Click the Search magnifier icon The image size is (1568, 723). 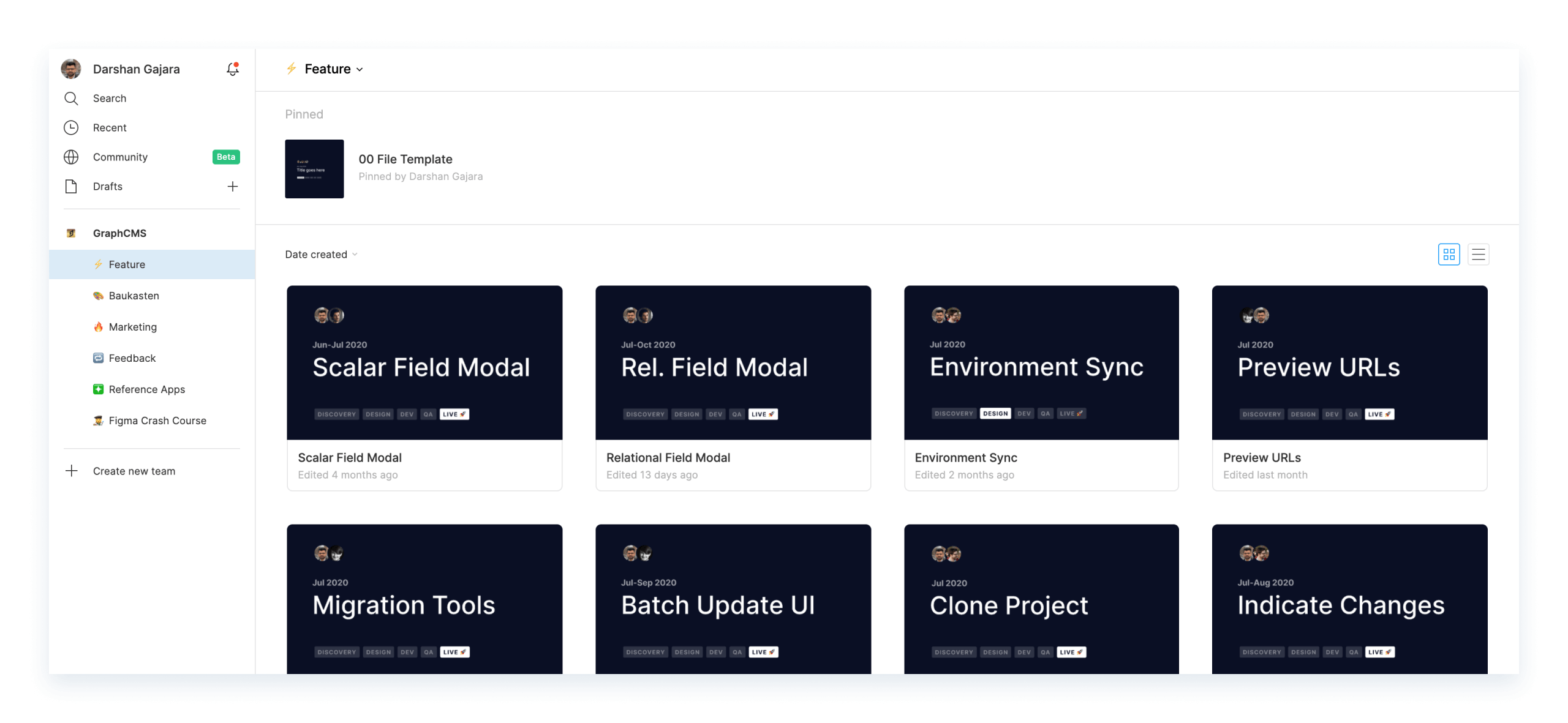click(x=71, y=98)
